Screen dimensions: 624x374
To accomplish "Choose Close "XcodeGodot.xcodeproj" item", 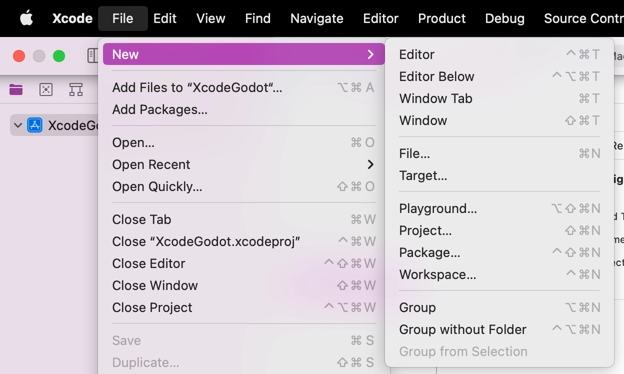I will coord(244,241).
